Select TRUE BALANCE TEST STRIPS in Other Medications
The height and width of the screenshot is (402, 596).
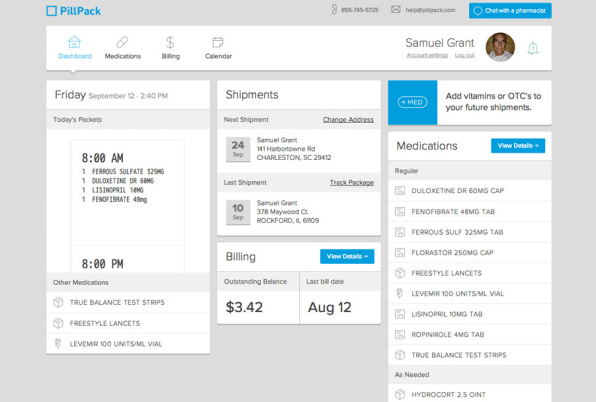(x=128, y=302)
